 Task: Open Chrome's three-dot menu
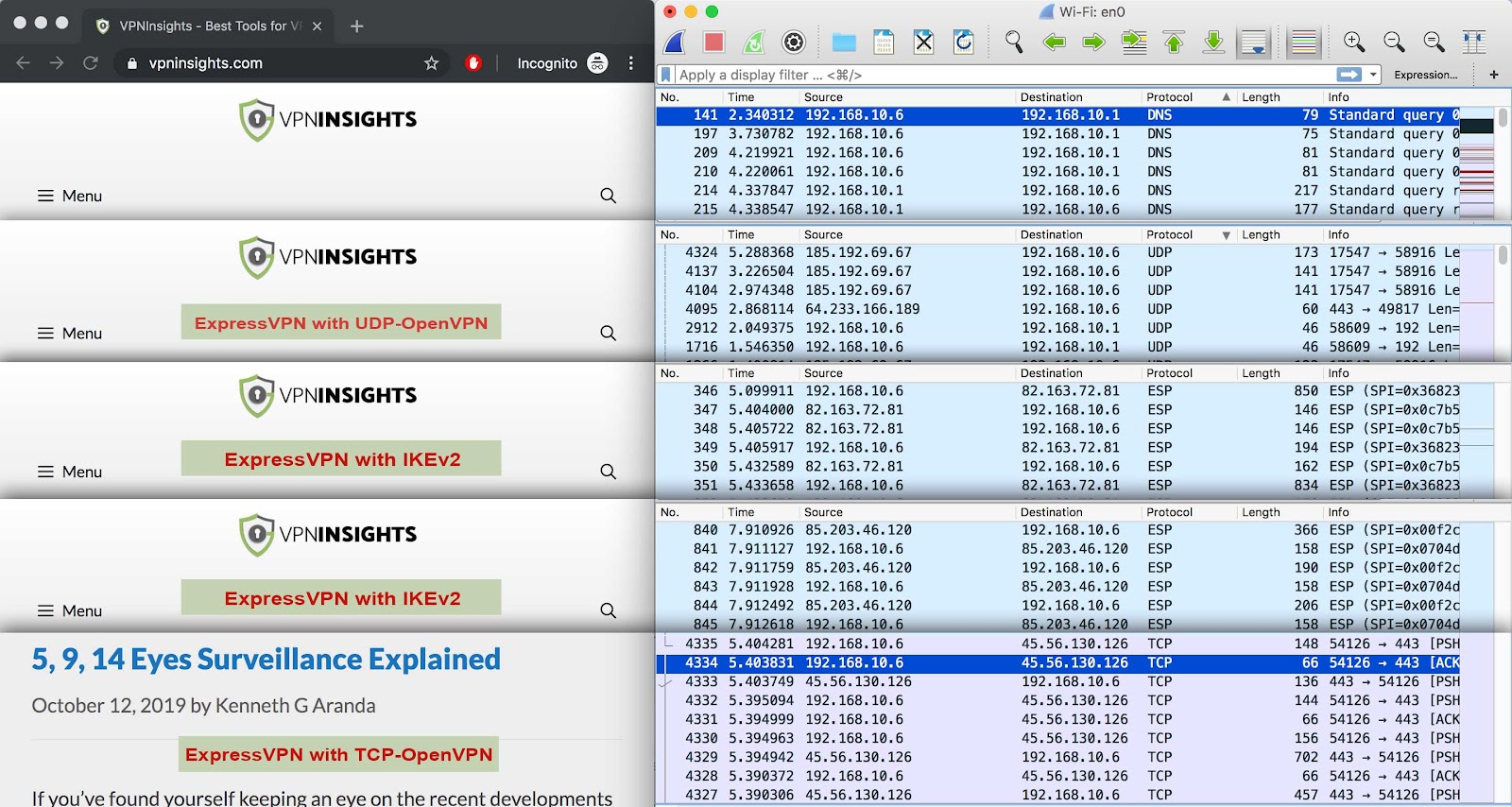click(x=631, y=63)
